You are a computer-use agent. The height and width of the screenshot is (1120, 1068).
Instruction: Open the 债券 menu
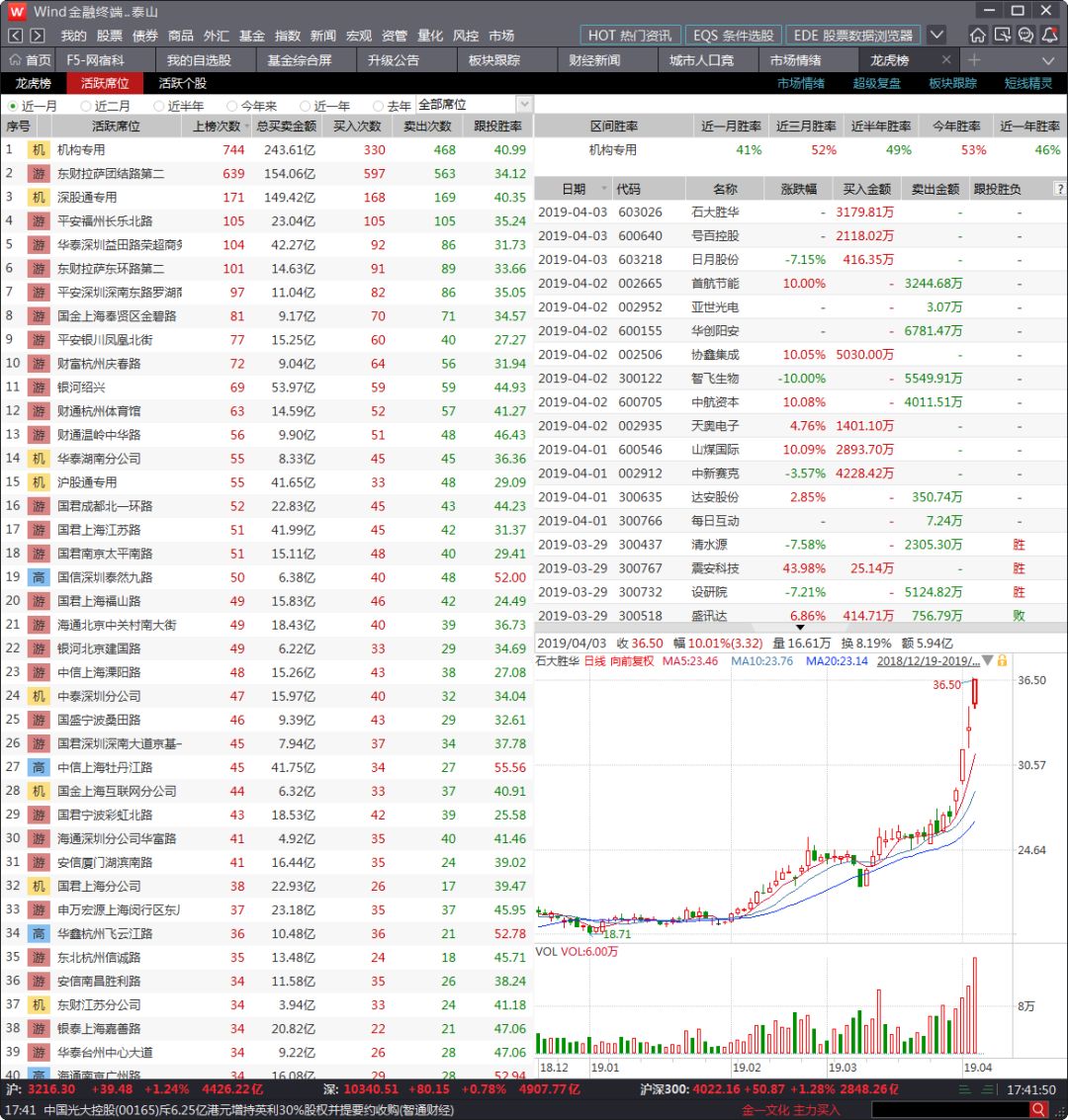145,35
